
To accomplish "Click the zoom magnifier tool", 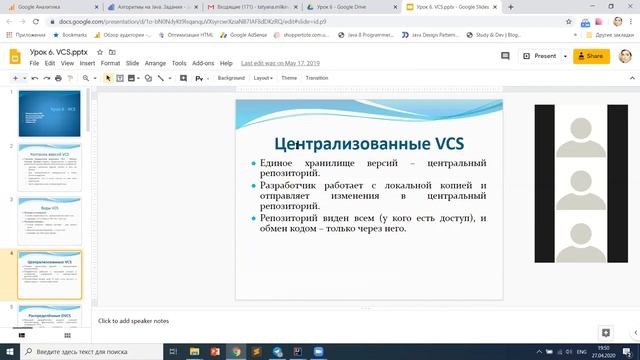I will click(x=86, y=78).
